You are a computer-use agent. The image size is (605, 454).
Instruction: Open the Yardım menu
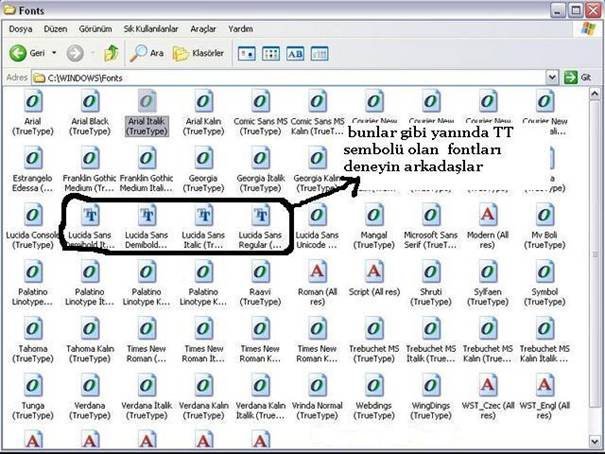[241, 29]
